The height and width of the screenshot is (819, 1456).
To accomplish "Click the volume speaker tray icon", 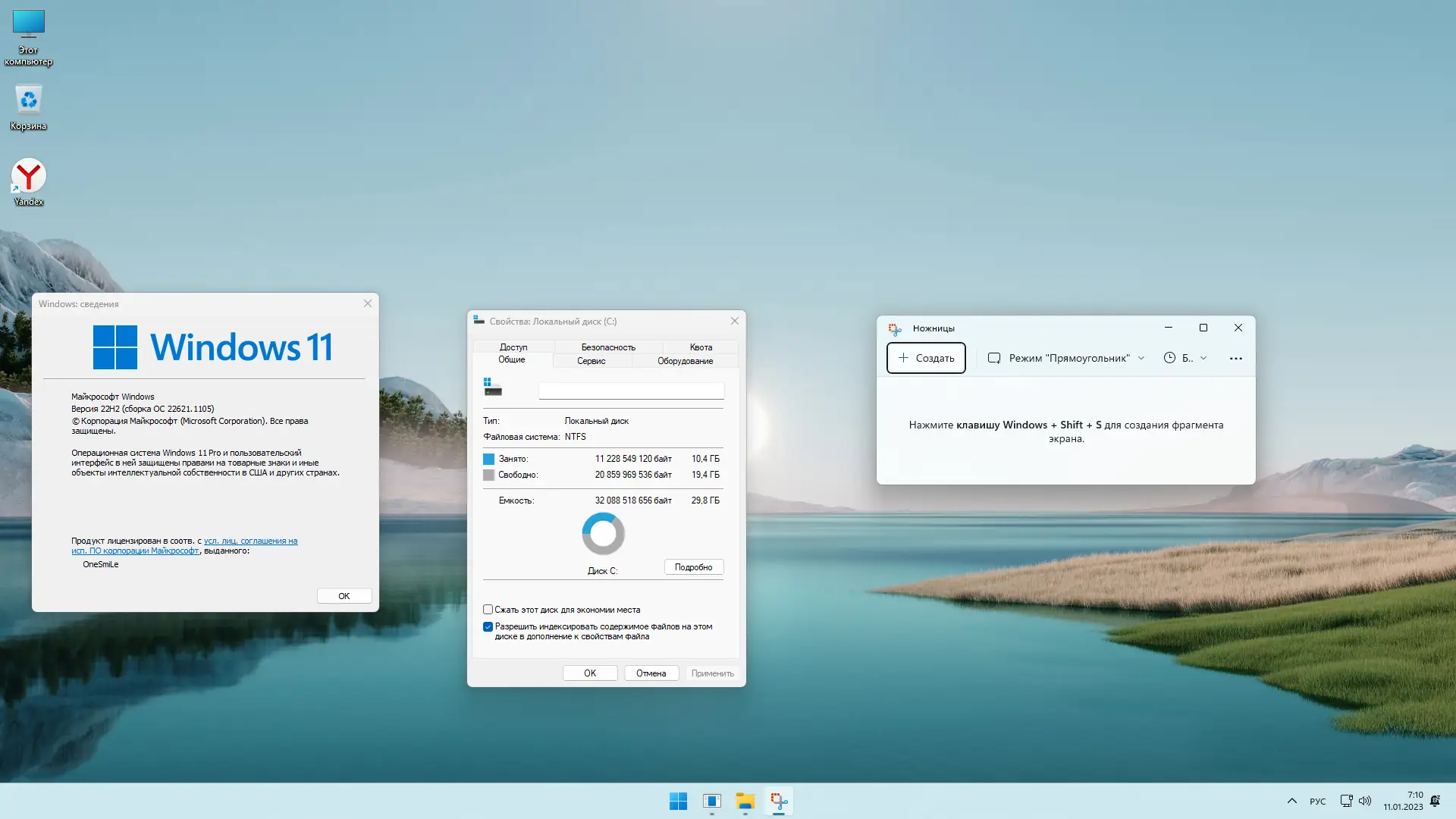I will (x=1365, y=801).
